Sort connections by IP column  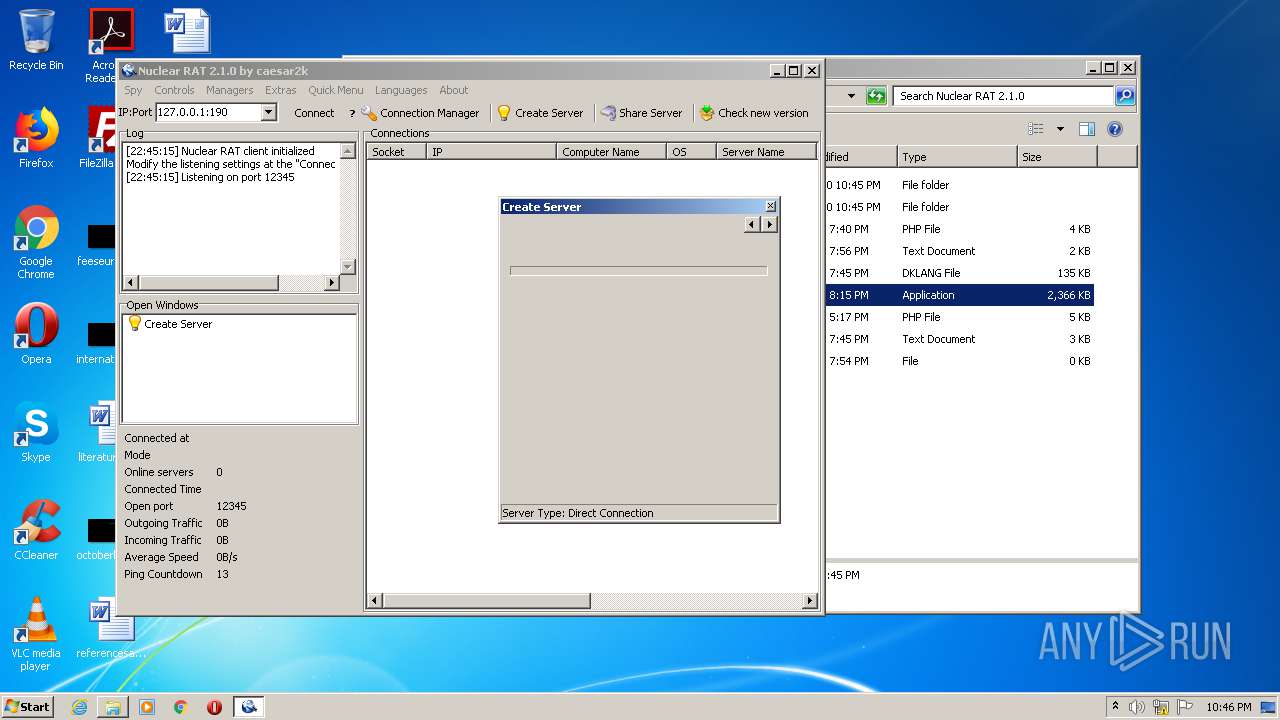491,152
